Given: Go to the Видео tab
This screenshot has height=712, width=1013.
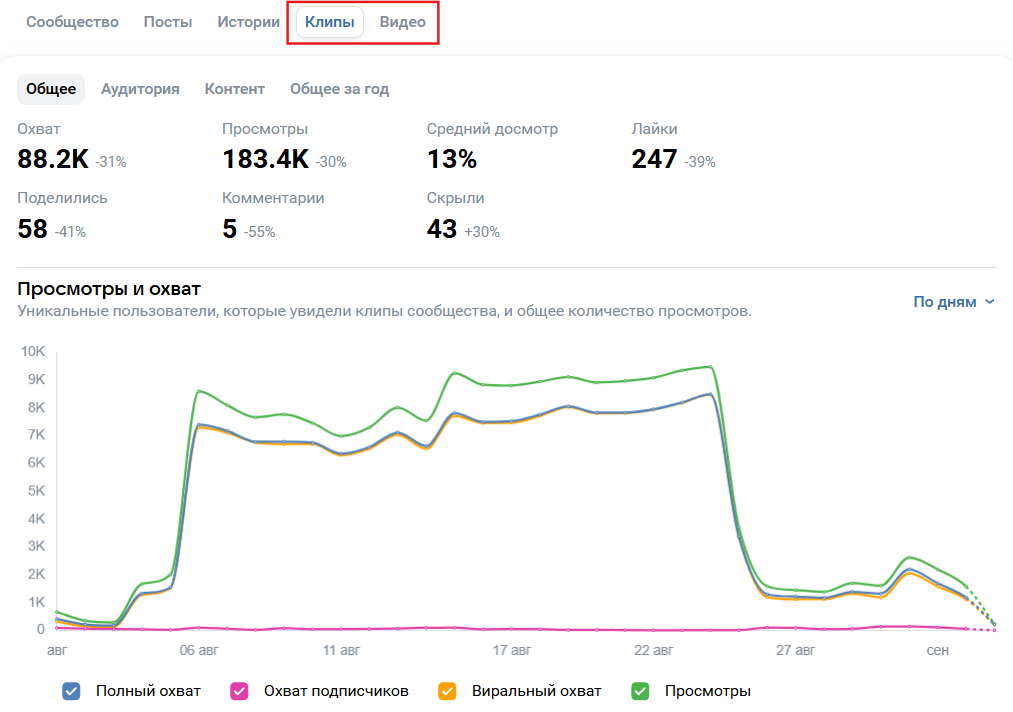Looking at the screenshot, I should (x=402, y=22).
